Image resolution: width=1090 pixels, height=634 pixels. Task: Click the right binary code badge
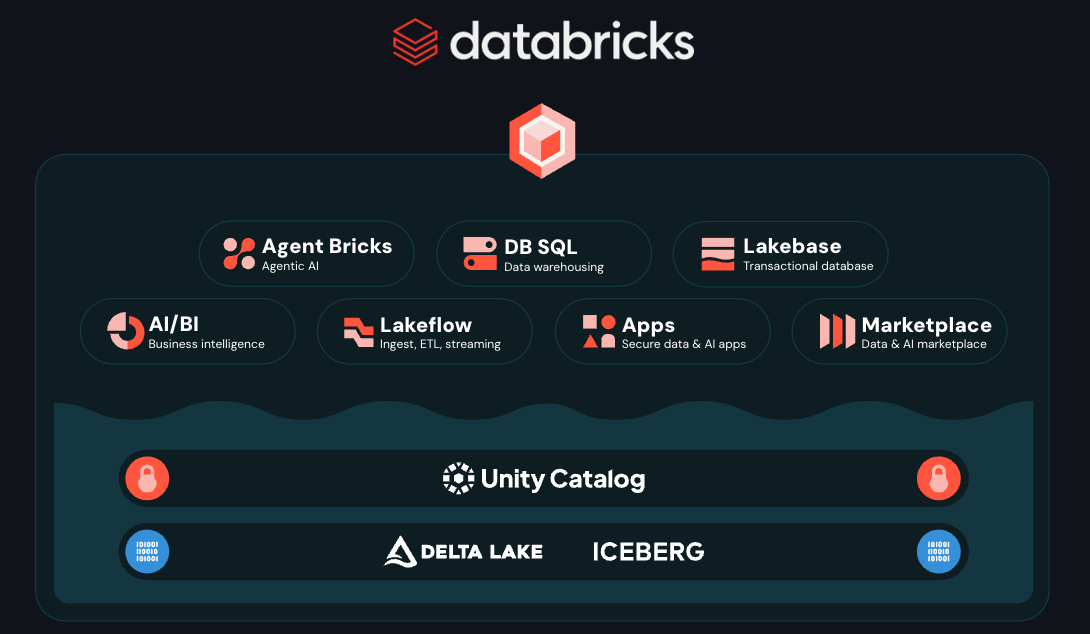pyautogui.click(x=938, y=551)
